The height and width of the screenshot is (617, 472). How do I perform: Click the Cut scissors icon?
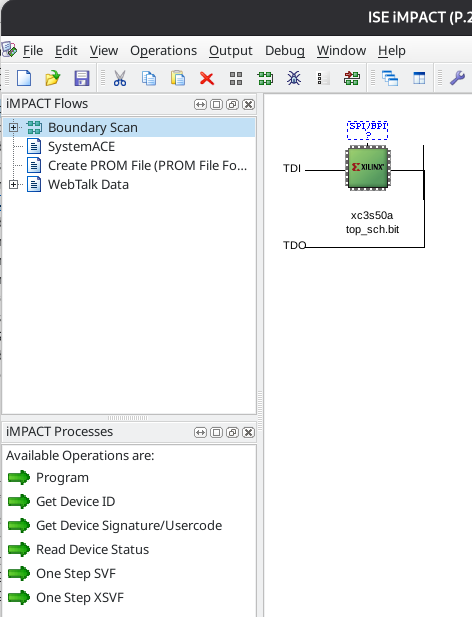coord(120,78)
